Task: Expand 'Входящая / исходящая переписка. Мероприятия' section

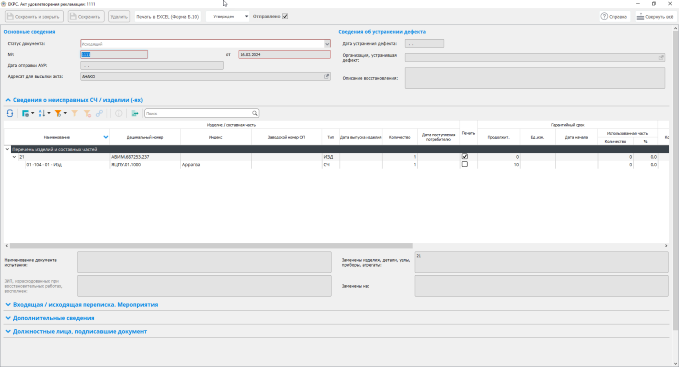Action: 8,305
